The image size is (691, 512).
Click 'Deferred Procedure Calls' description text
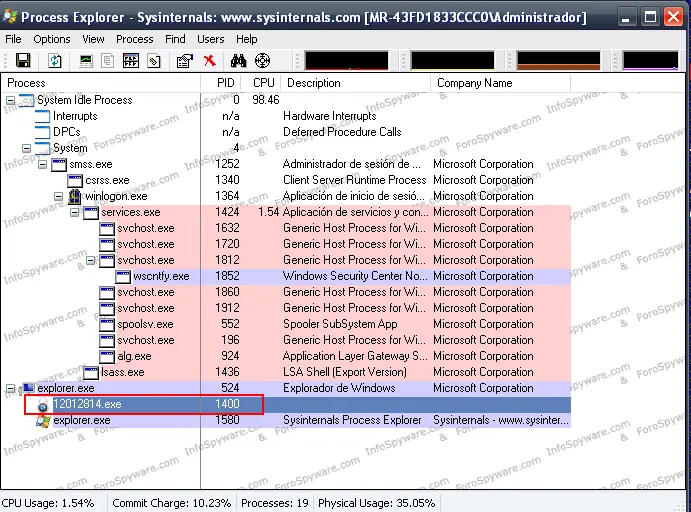coord(342,132)
